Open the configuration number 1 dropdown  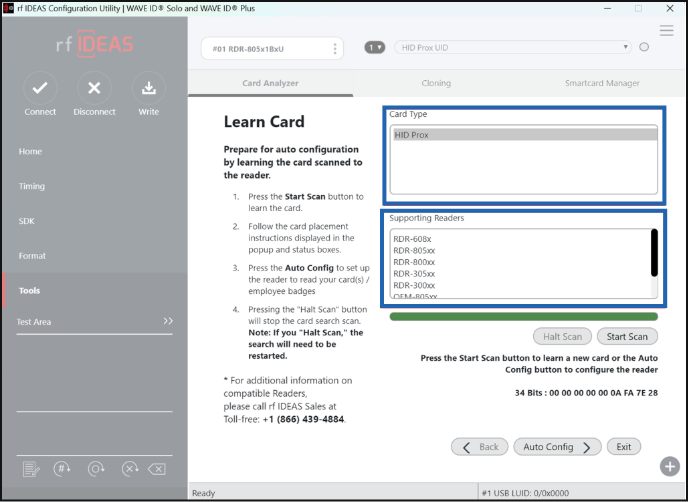(x=375, y=47)
